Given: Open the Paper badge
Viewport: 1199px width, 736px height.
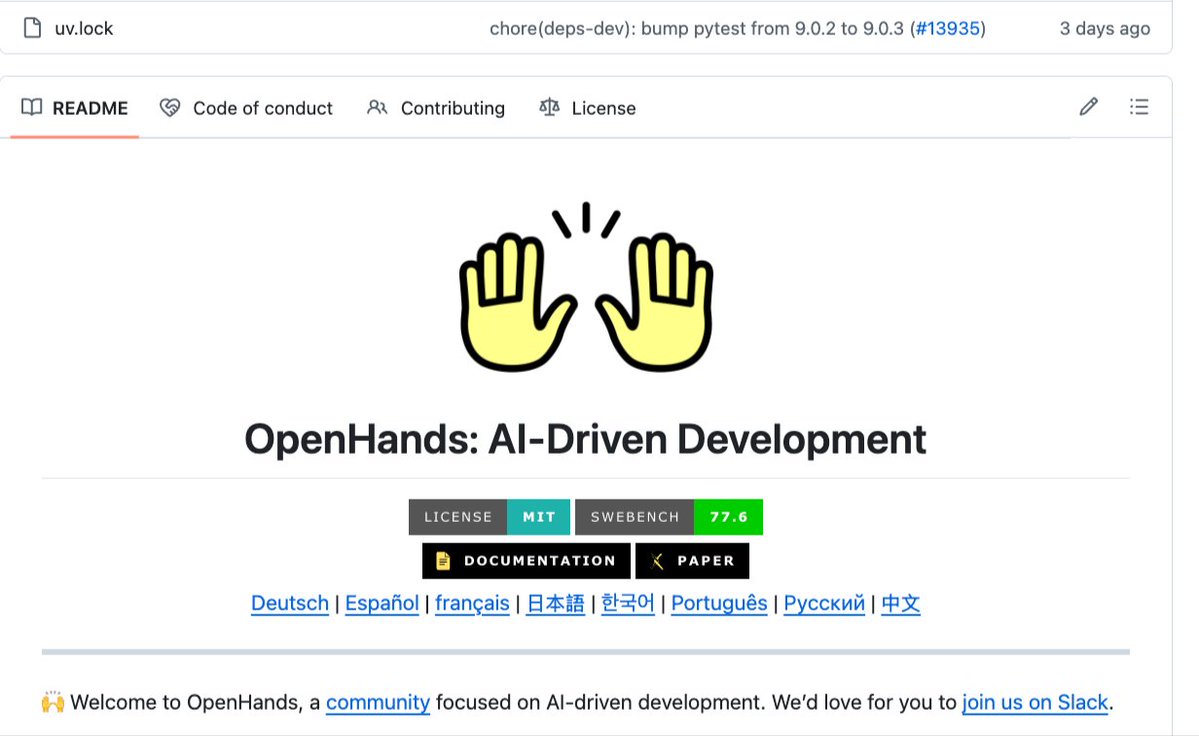Looking at the screenshot, I should (692, 561).
